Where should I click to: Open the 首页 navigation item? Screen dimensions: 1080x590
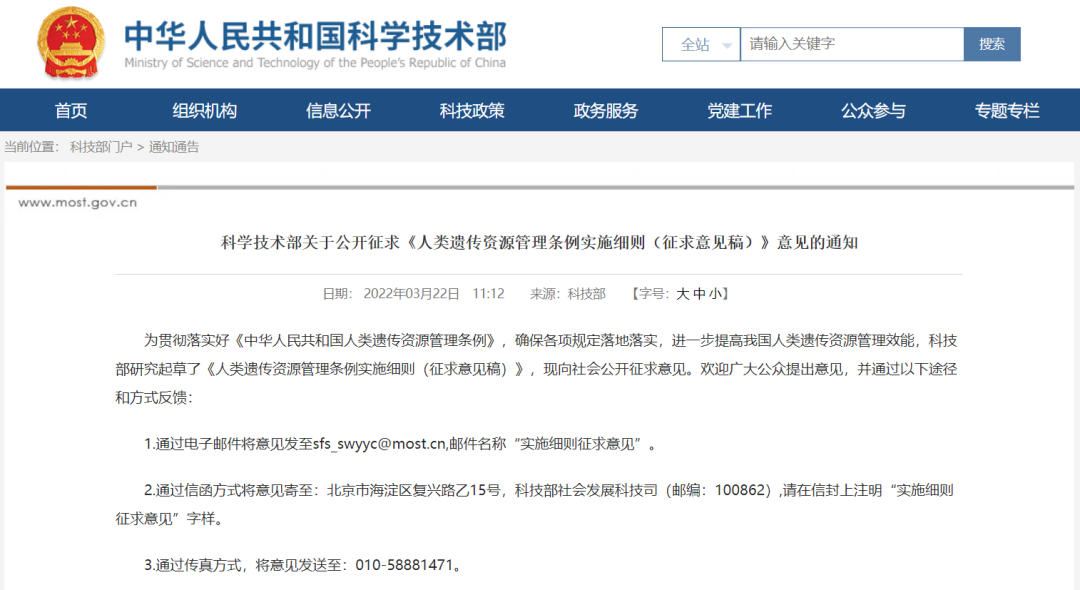coord(71,111)
